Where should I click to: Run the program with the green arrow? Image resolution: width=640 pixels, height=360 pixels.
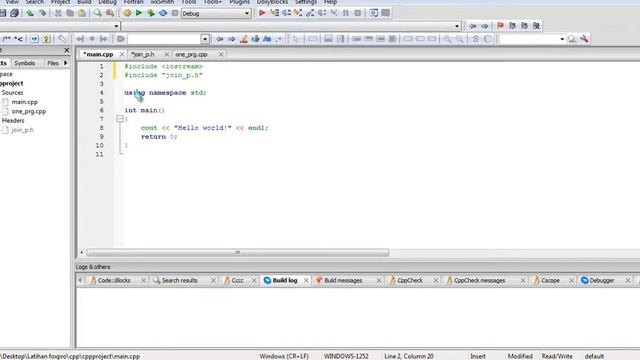(139, 13)
